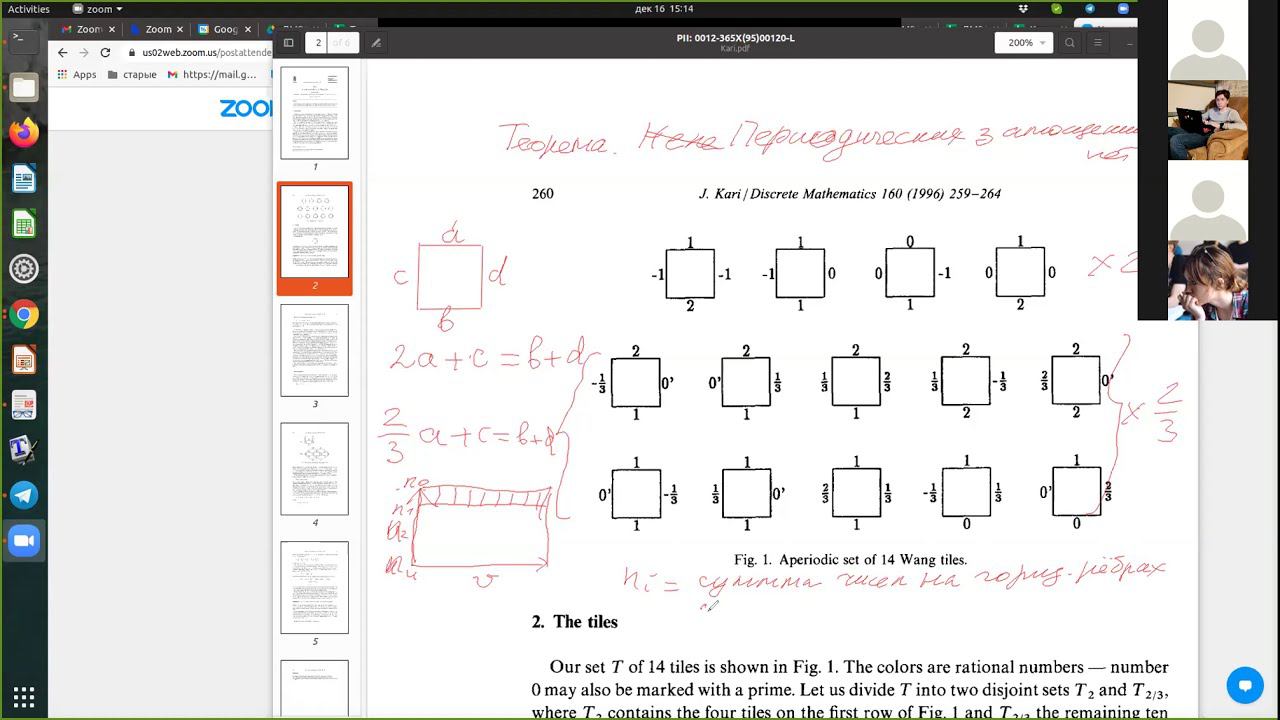
Task: Close the first Zoom Chrome tab
Action: 110,29
